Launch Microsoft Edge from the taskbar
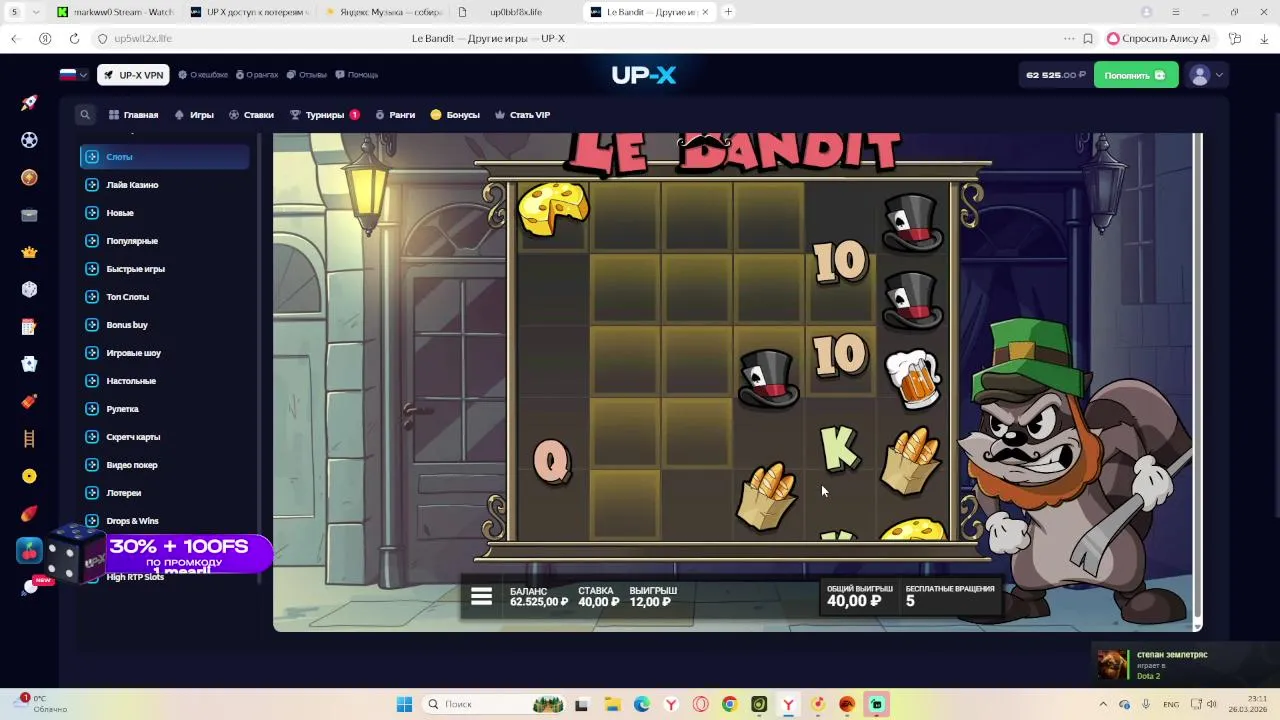 [x=641, y=704]
